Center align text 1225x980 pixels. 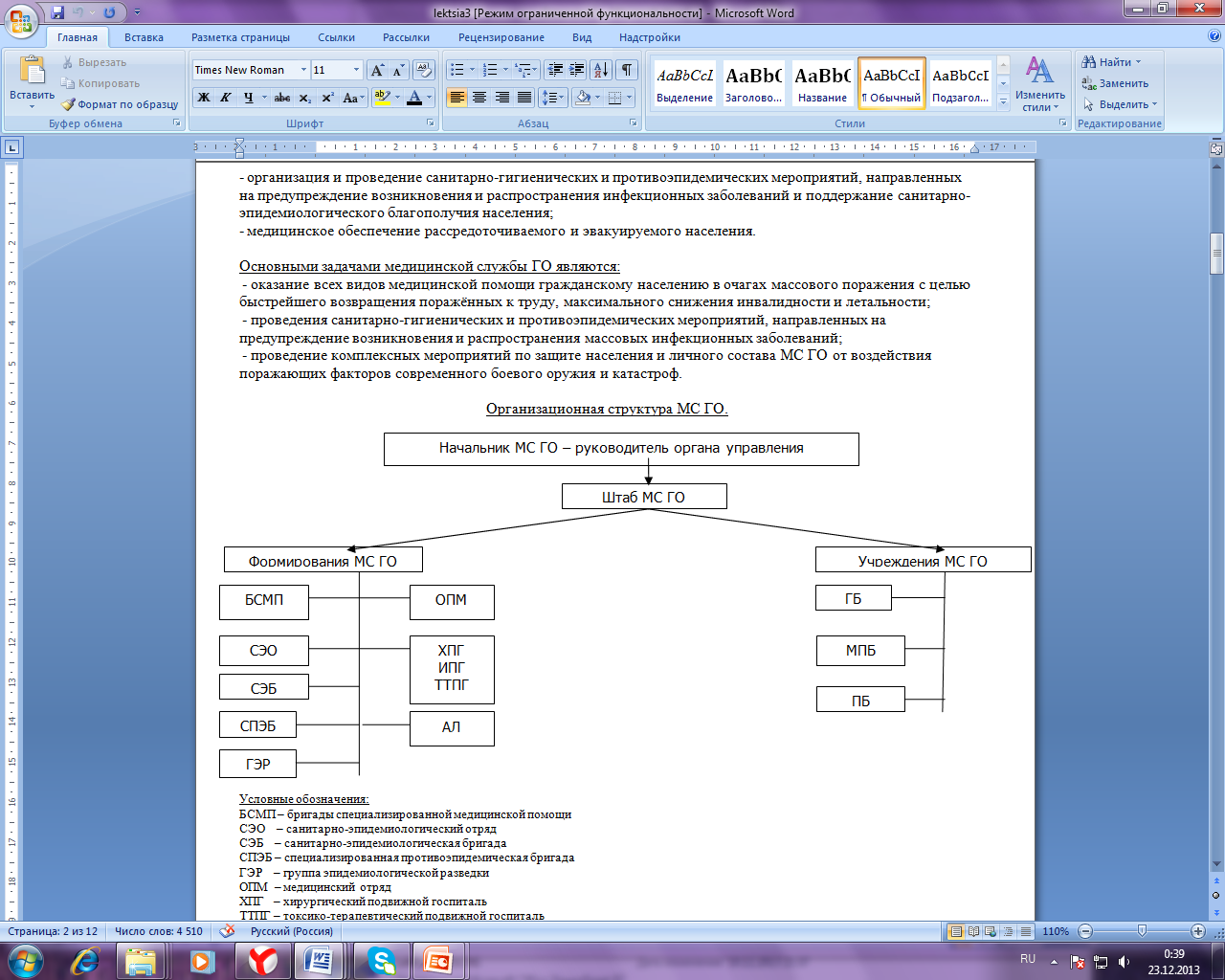pyautogui.click(x=479, y=98)
